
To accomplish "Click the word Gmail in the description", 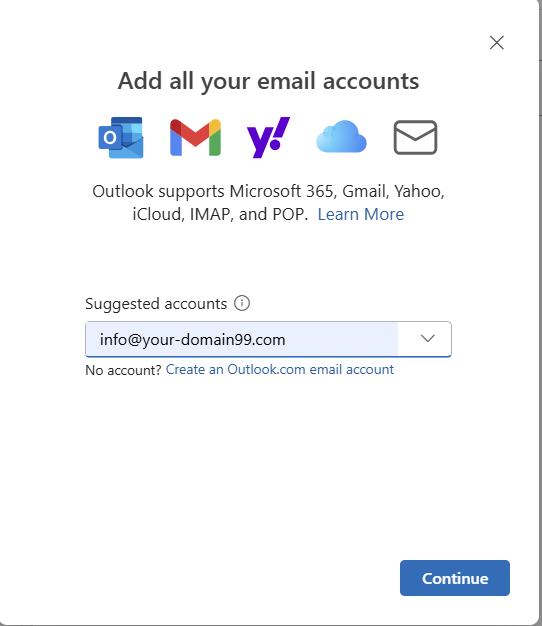I will (365, 191).
